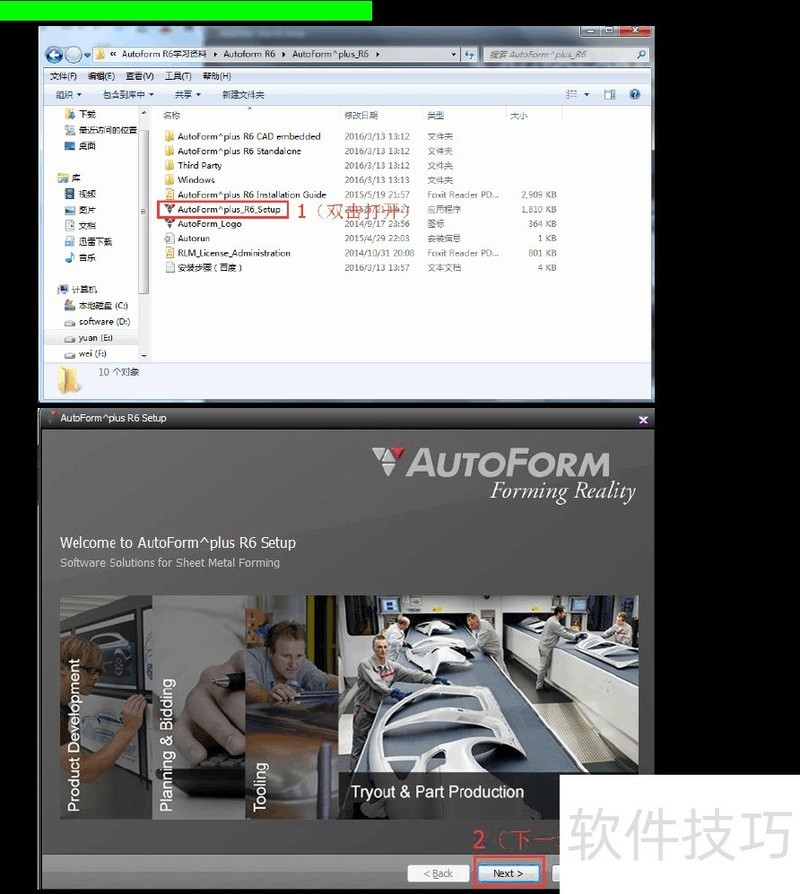The image size is (800, 894).
Task: Select 'AutoForm^plus_R6' breadcrumb in address bar
Action: [330, 54]
